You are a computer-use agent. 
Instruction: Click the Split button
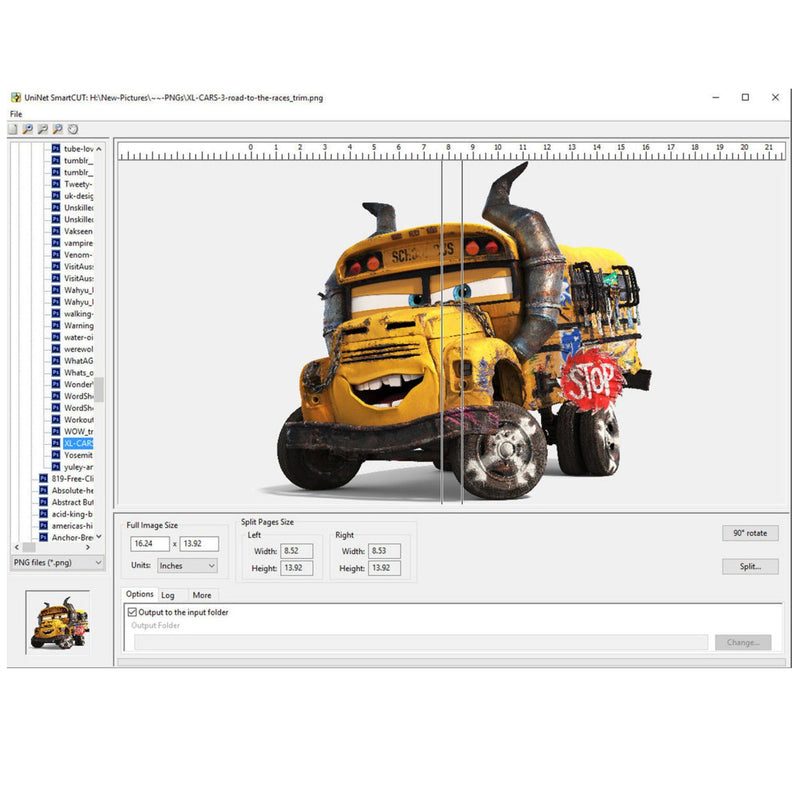coord(750,567)
